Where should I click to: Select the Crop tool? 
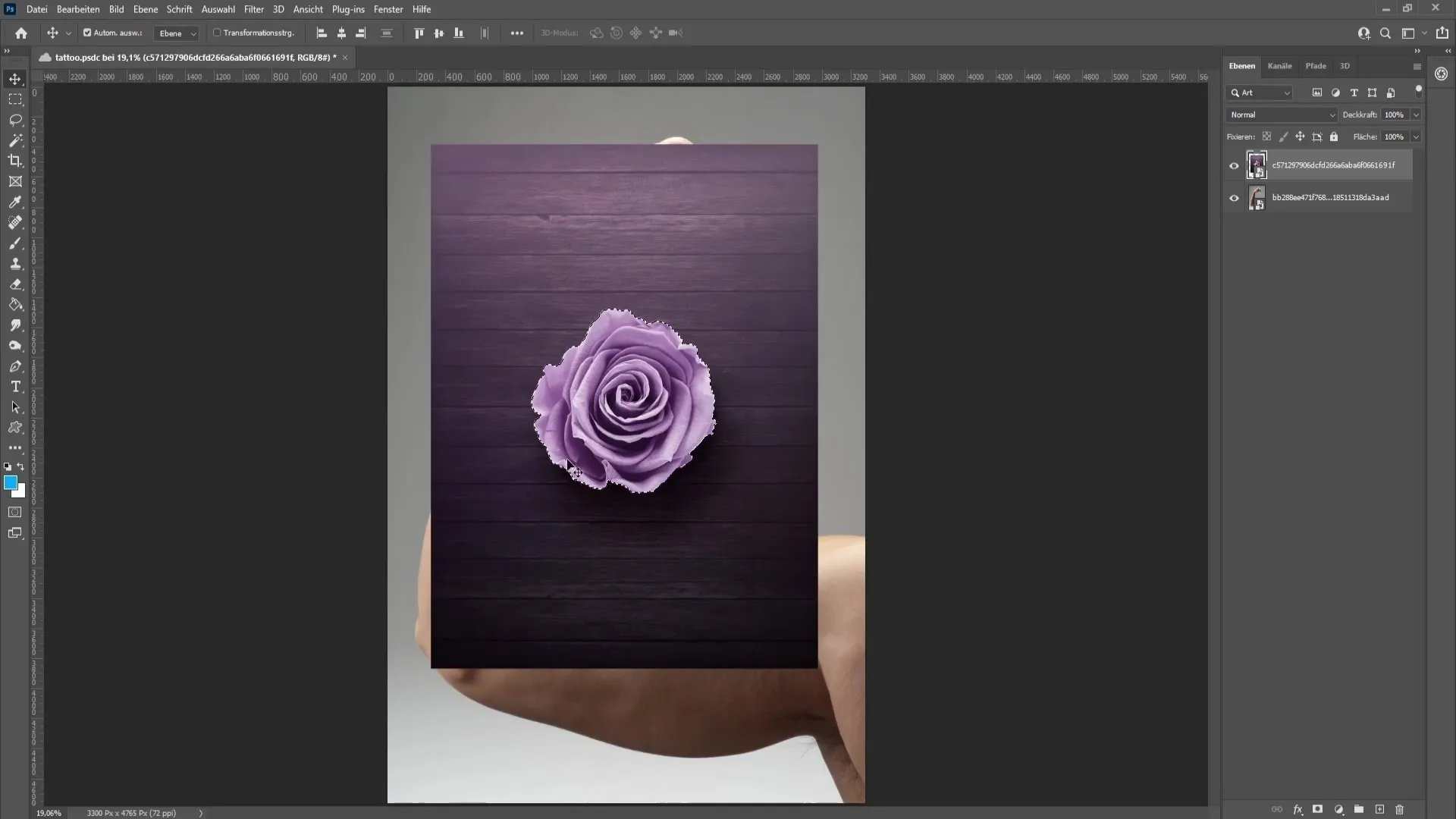pyautogui.click(x=15, y=161)
